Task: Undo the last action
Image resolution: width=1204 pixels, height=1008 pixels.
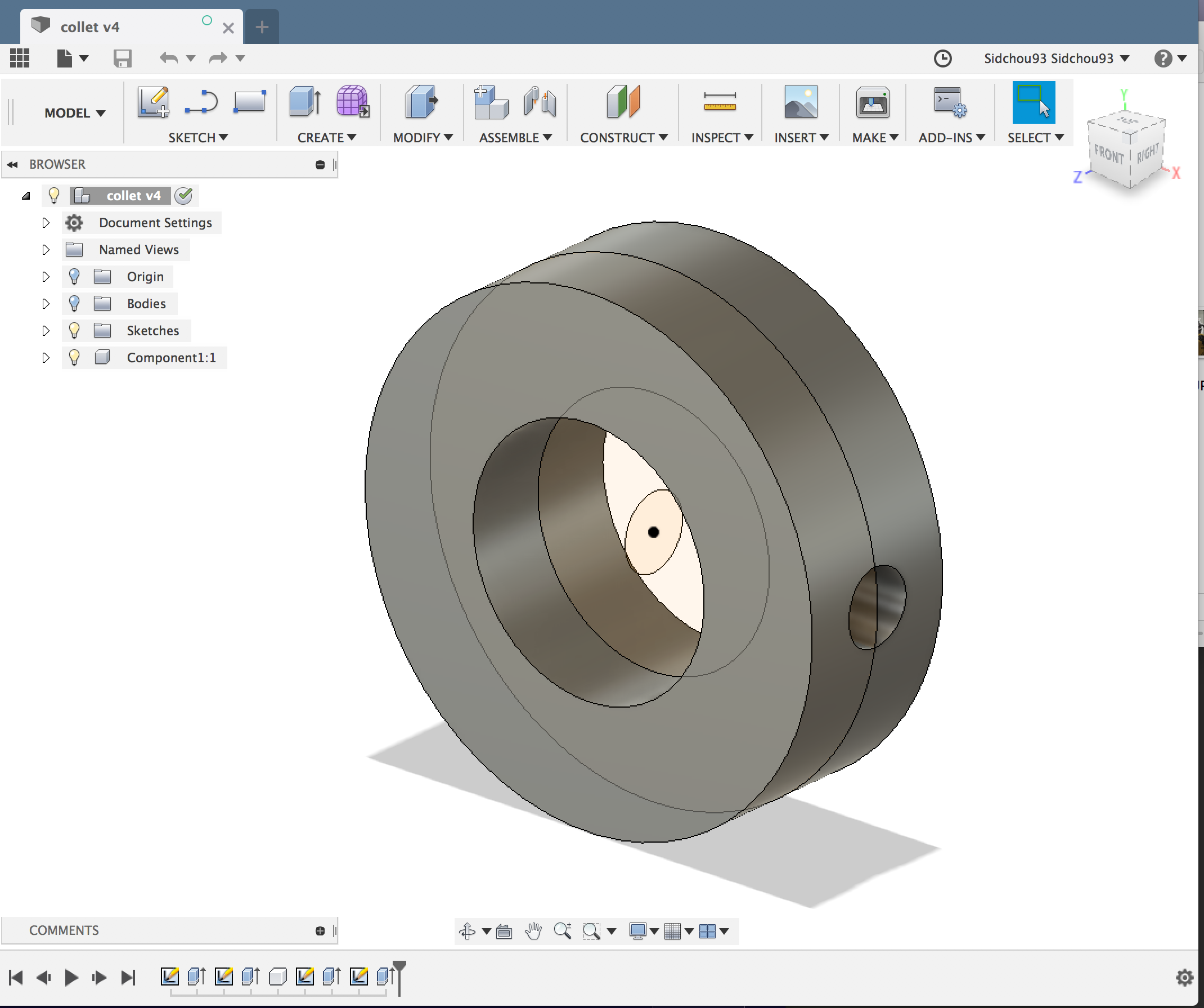Action: point(169,58)
